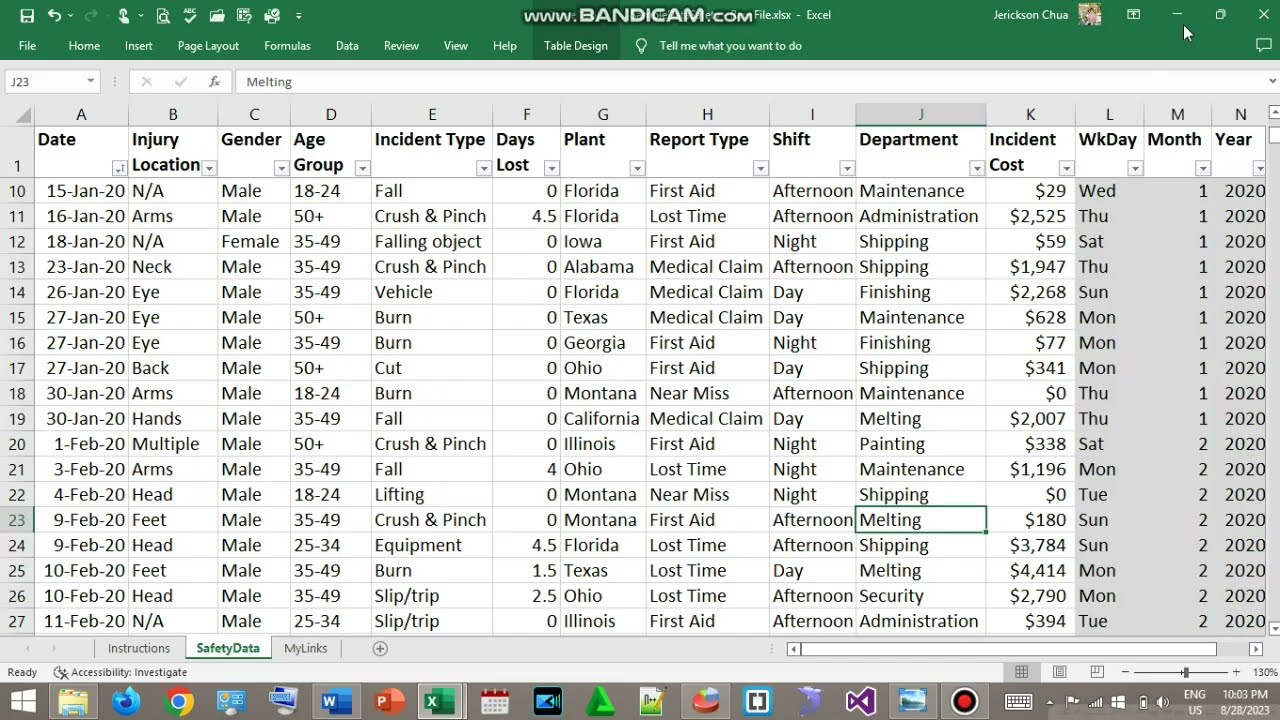
Task: Click the zoom slider handle
Action: (x=1185, y=673)
